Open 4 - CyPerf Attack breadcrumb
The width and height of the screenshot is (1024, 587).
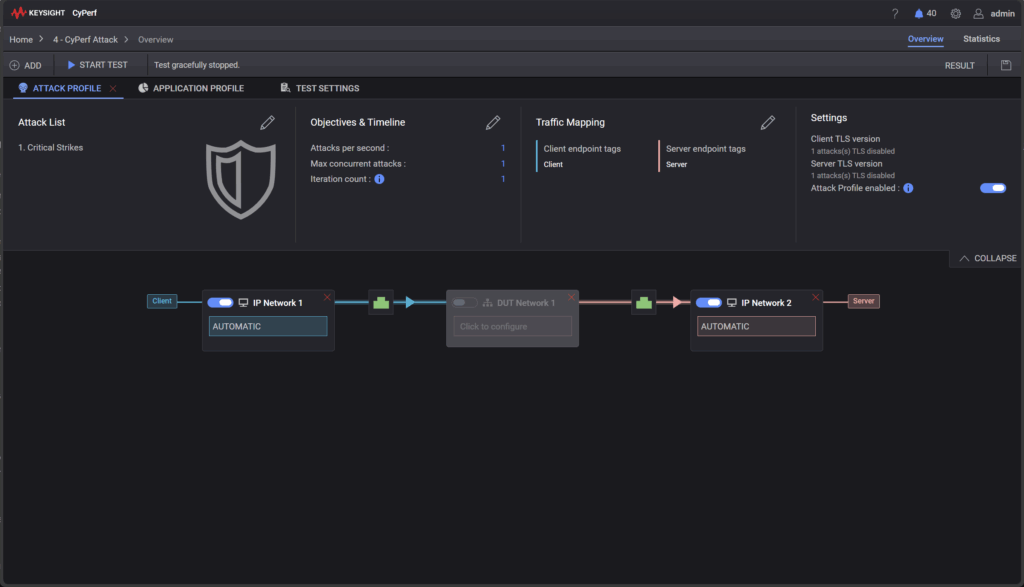pyautogui.click(x=86, y=40)
